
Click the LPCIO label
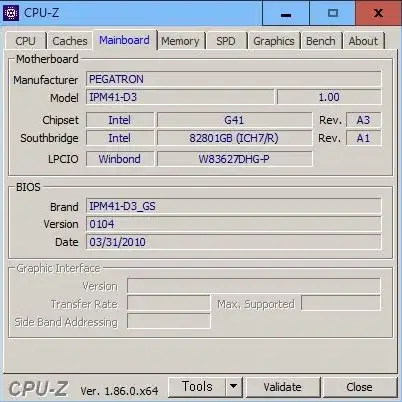(63, 159)
